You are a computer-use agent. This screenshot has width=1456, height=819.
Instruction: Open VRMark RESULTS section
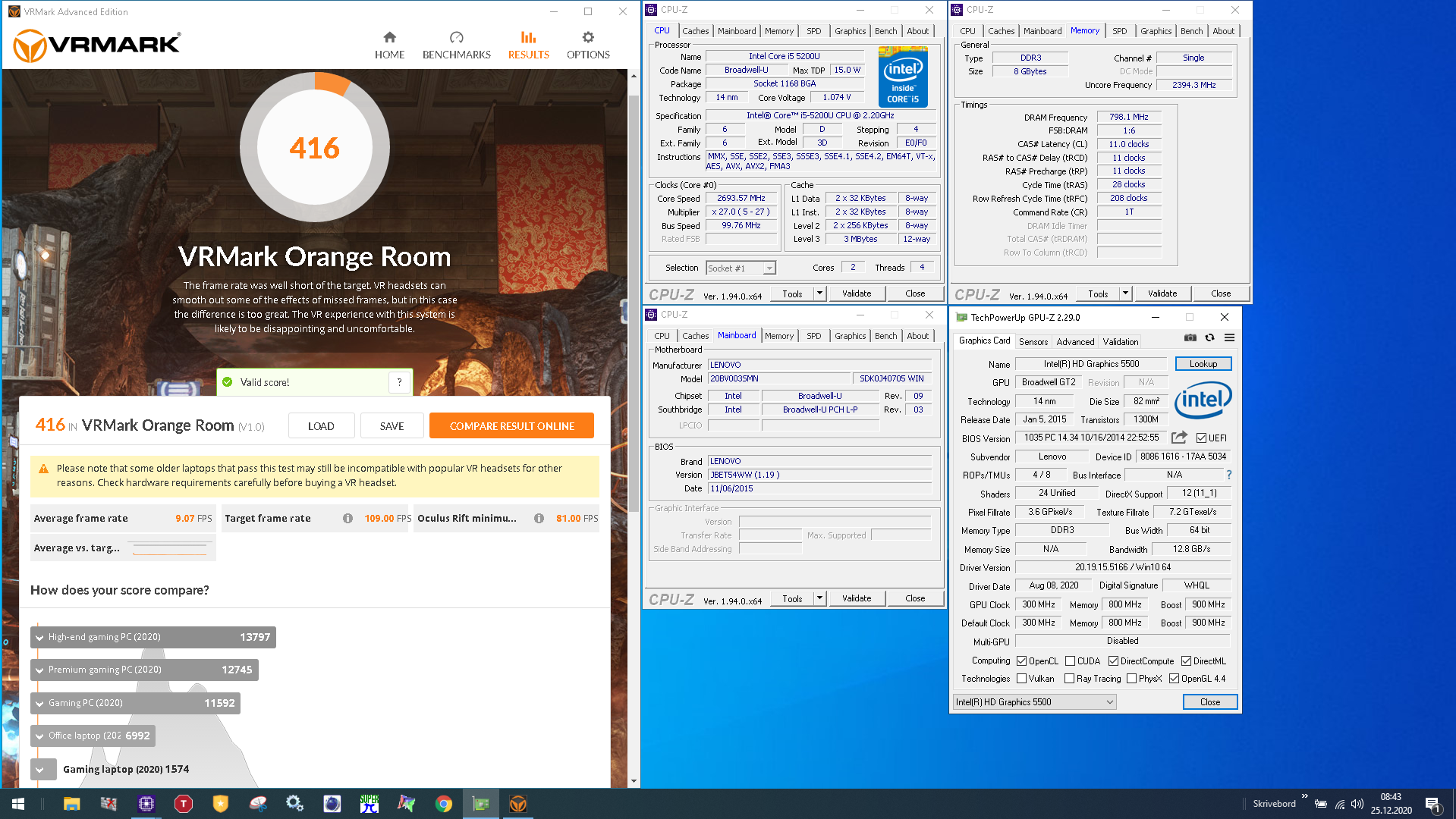(528, 45)
